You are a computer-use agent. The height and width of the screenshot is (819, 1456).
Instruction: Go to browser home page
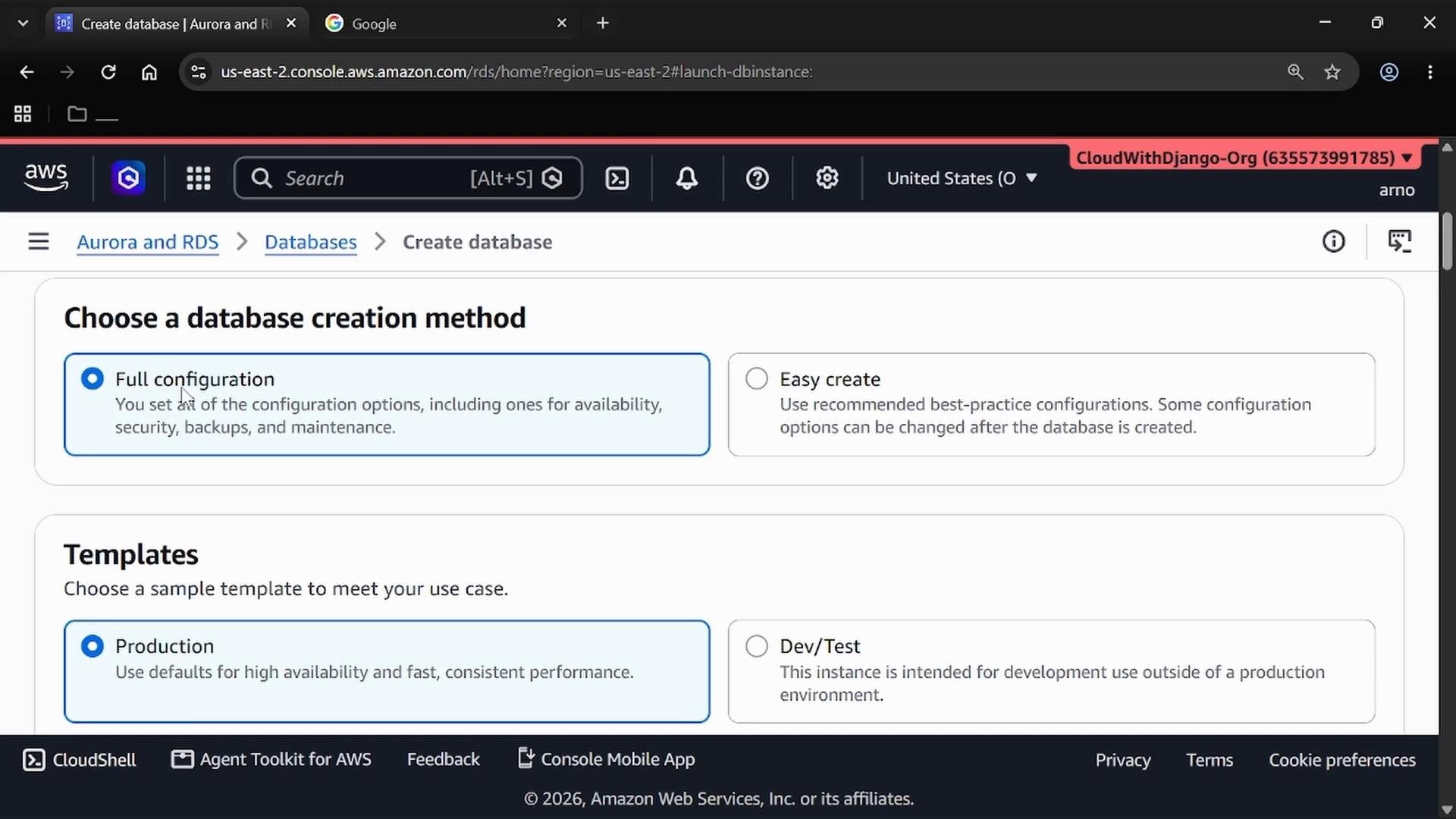coord(149,72)
